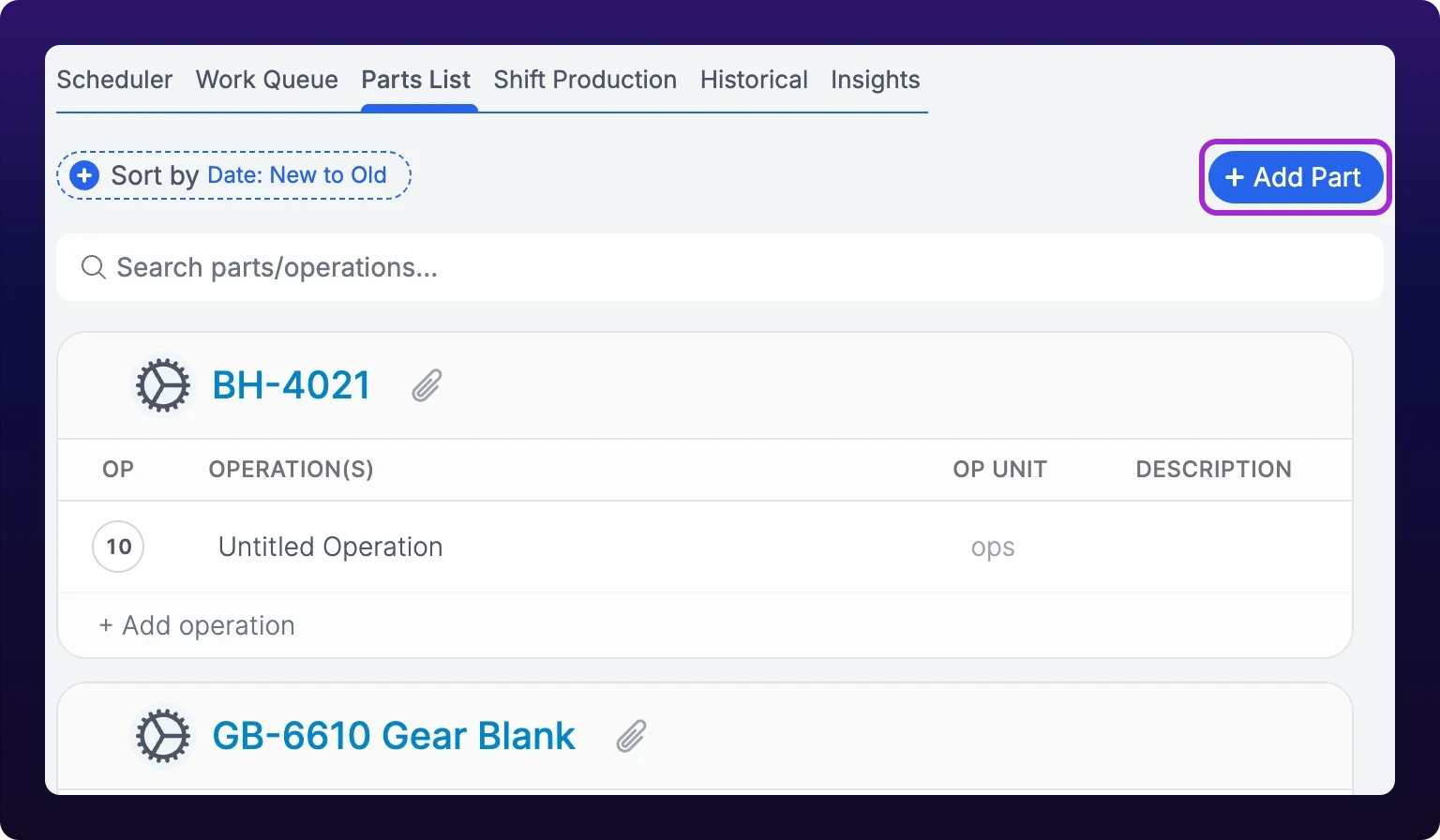The height and width of the screenshot is (840, 1440).
Task: Click the DESCRIPTION column header
Action: point(1214,469)
